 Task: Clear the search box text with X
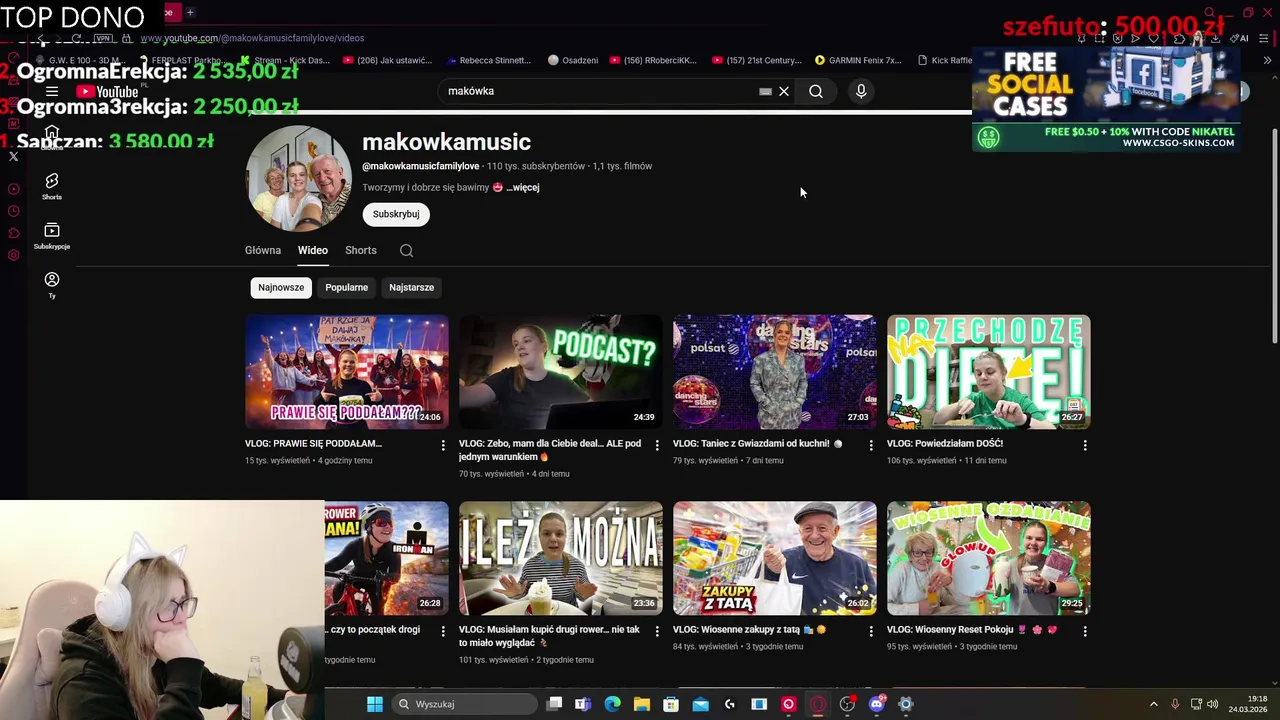tap(784, 91)
